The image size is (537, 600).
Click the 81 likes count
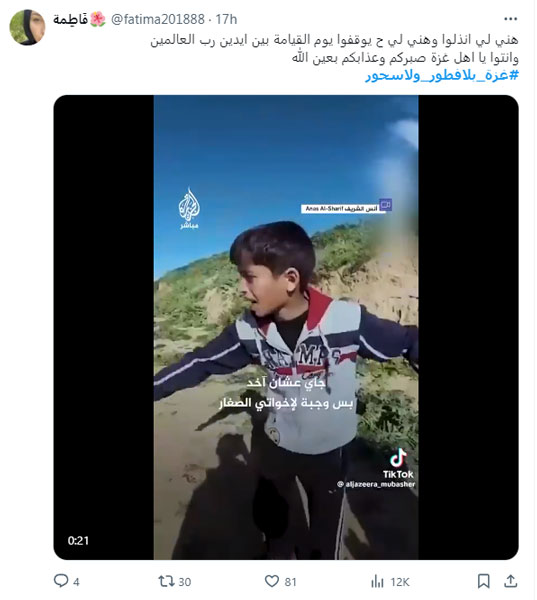click(x=291, y=582)
